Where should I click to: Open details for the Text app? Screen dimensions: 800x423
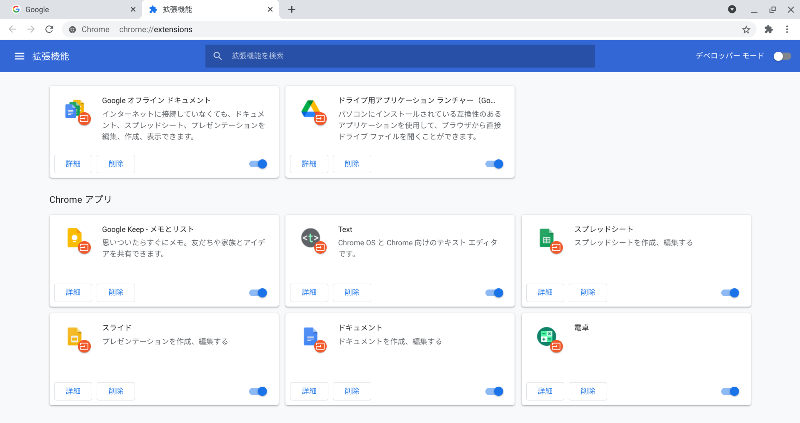(x=309, y=292)
